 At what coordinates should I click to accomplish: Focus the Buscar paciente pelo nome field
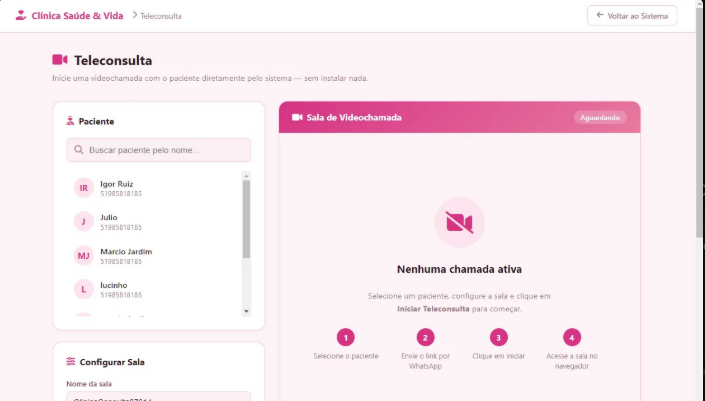[x=159, y=150]
